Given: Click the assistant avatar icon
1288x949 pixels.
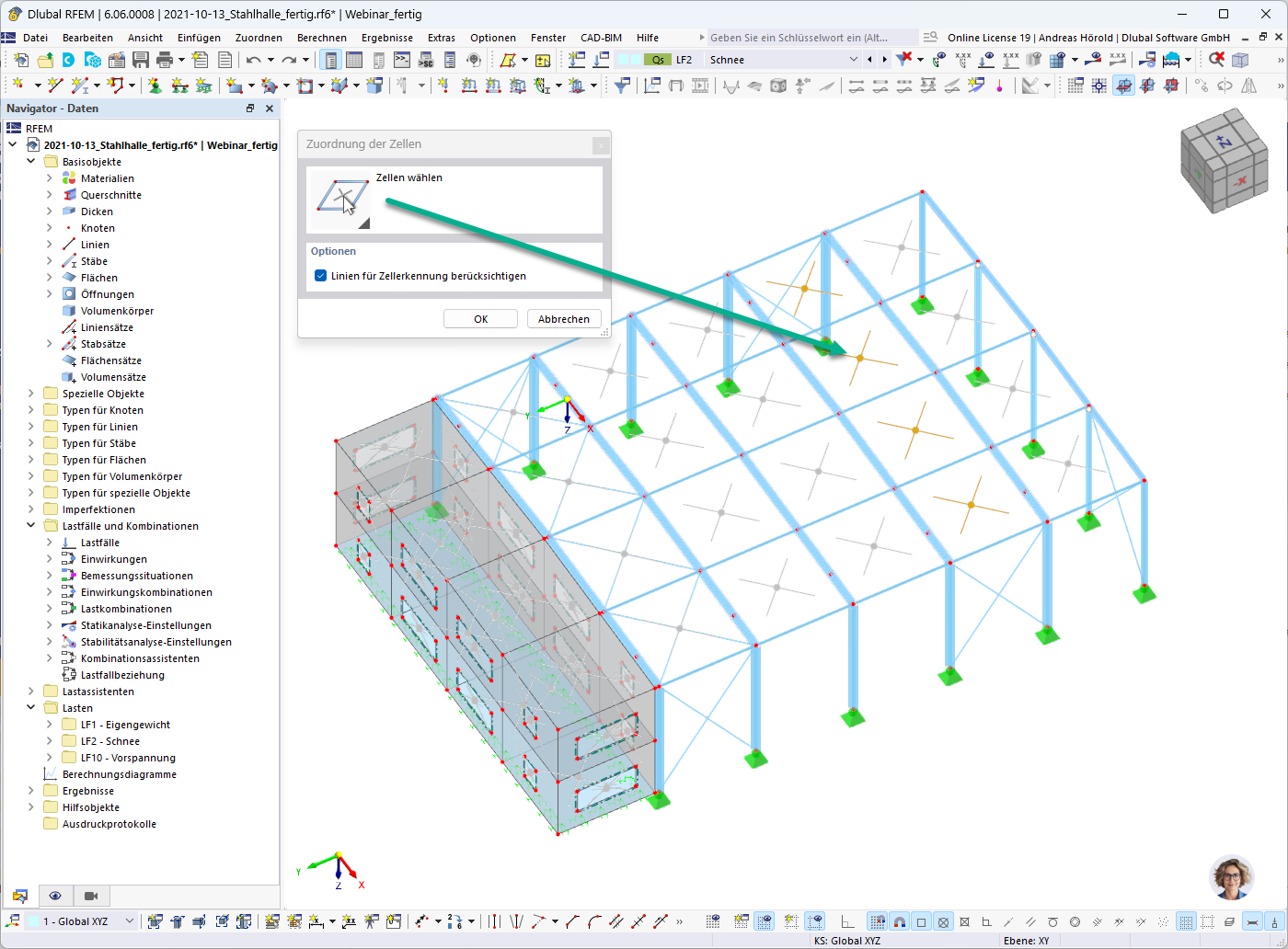Looking at the screenshot, I should pos(1232,877).
